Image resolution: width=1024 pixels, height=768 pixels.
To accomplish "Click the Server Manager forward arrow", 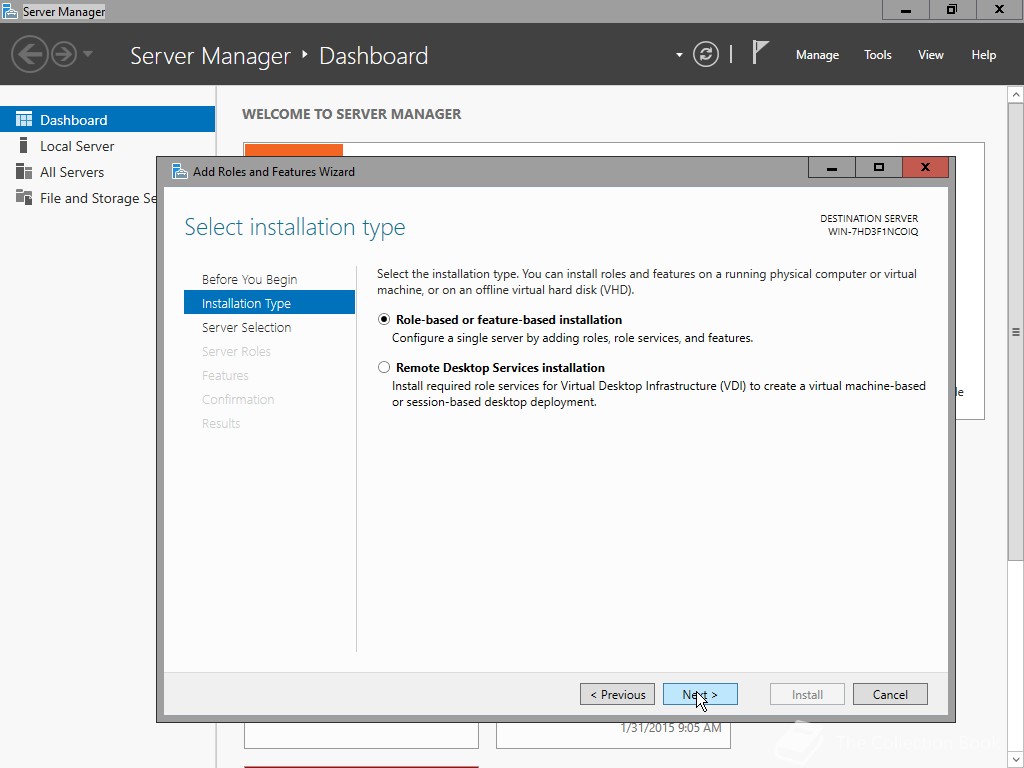I will 64,54.
